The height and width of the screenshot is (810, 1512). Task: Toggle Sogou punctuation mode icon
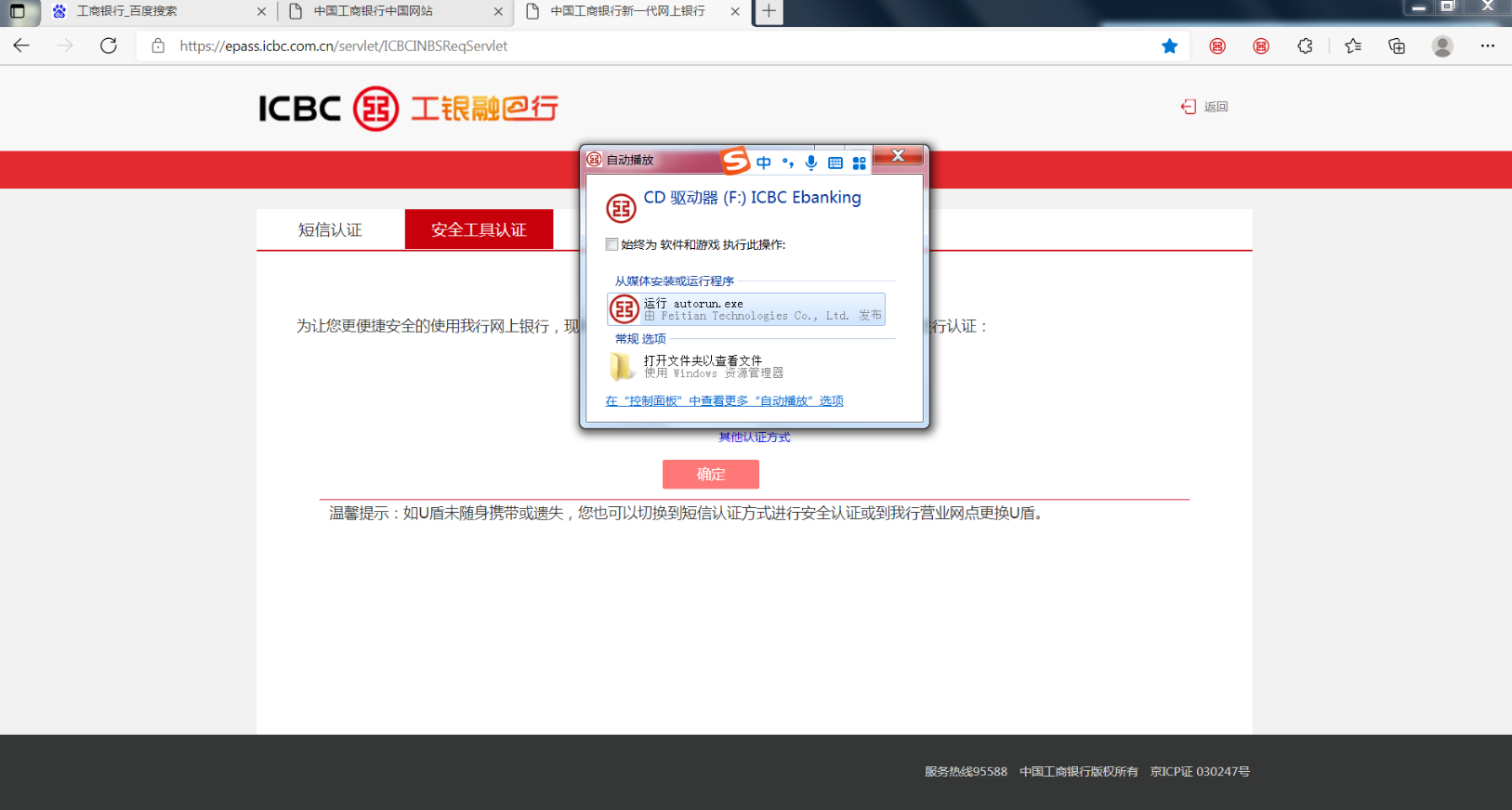[788, 163]
